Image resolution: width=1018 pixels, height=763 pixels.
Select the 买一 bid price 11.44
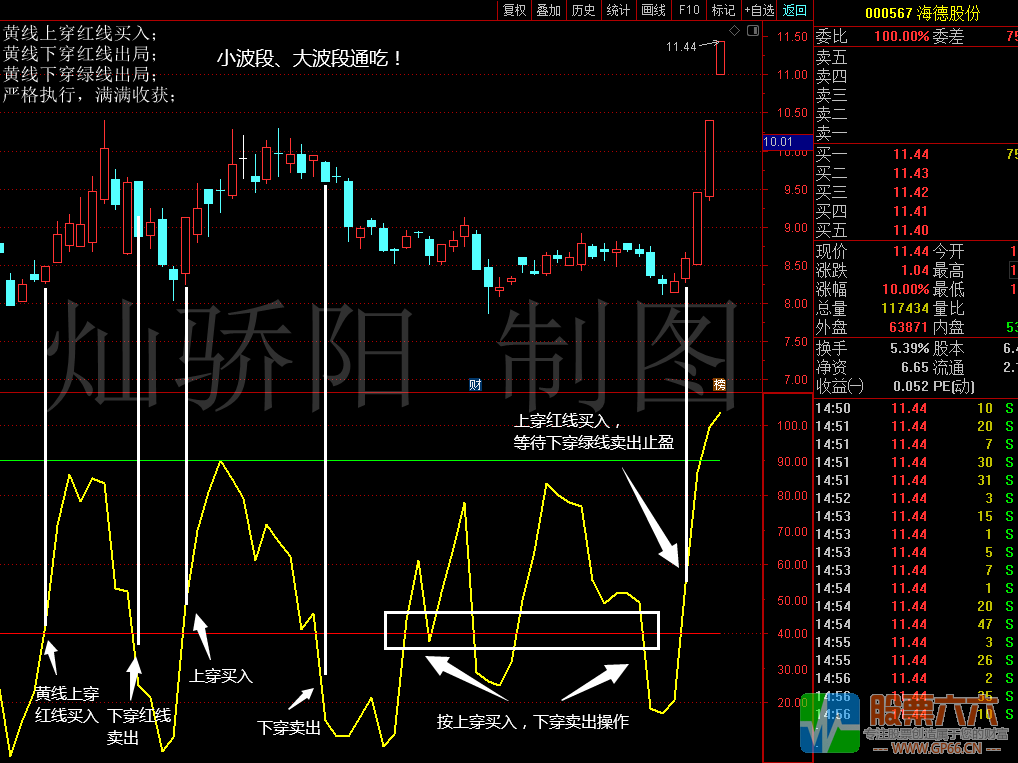tap(910, 154)
